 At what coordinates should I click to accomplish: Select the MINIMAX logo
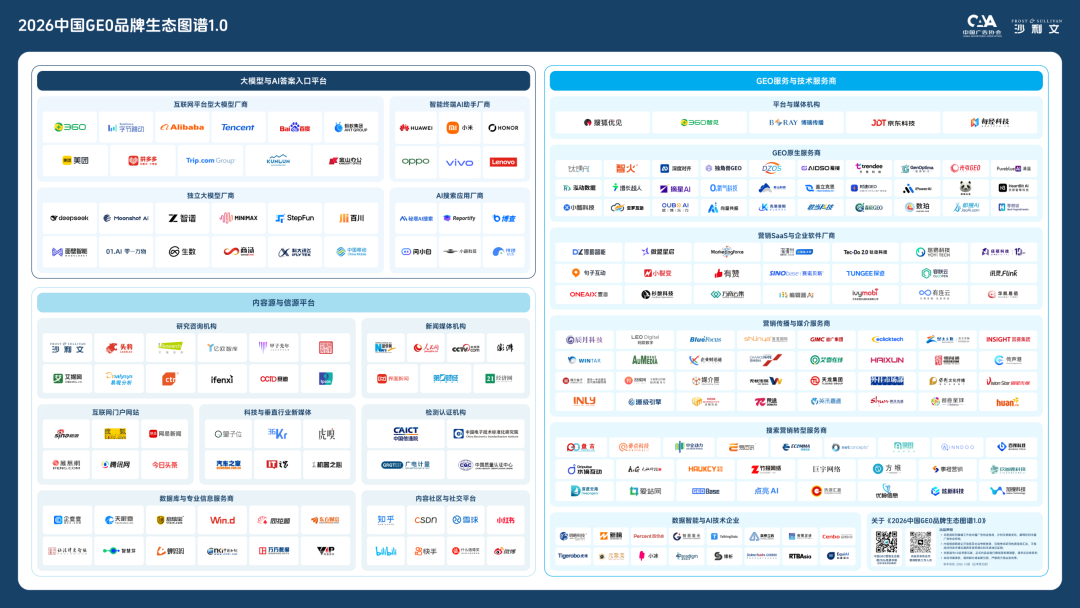238,218
